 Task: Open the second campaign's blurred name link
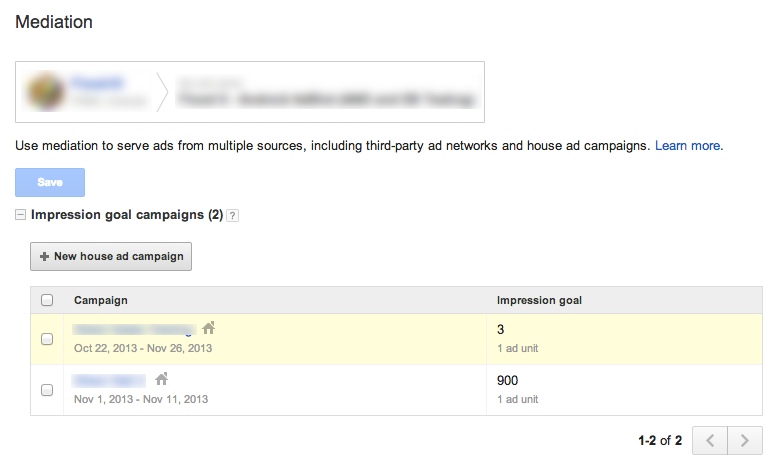pos(109,380)
